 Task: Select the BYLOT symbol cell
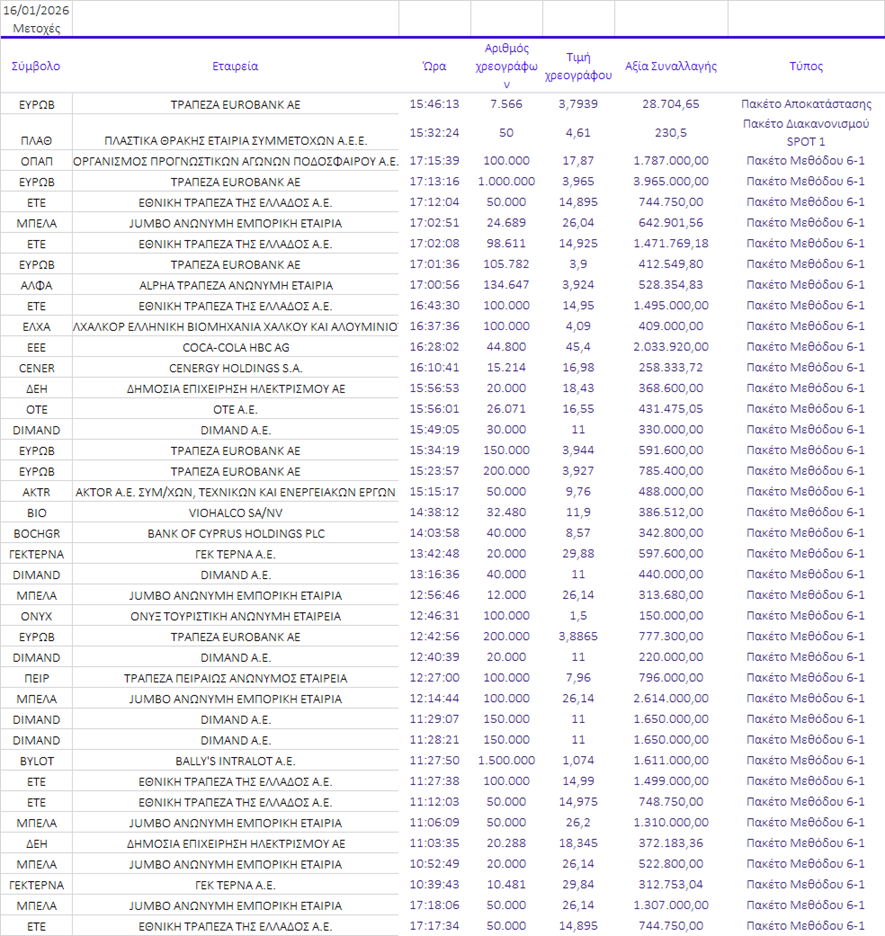coord(36,761)
